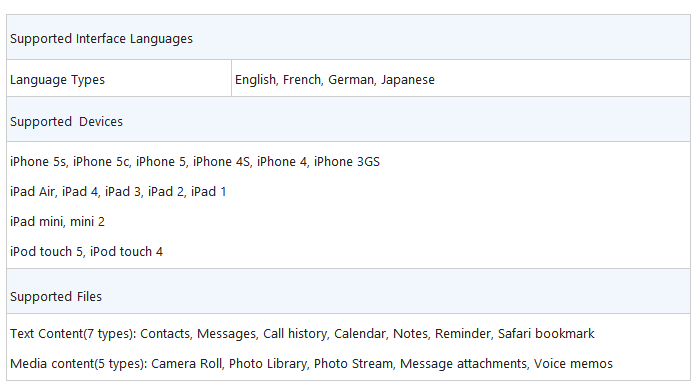Click the iPad mini, mini 2 line
699x390 pixels.
click(57, 222)
